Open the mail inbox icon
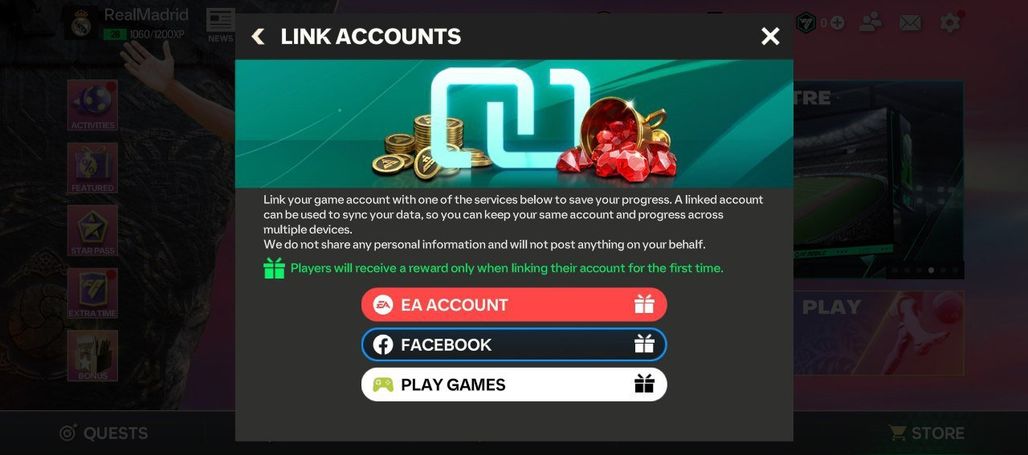The image size is (1028, 455). point(910,24)
